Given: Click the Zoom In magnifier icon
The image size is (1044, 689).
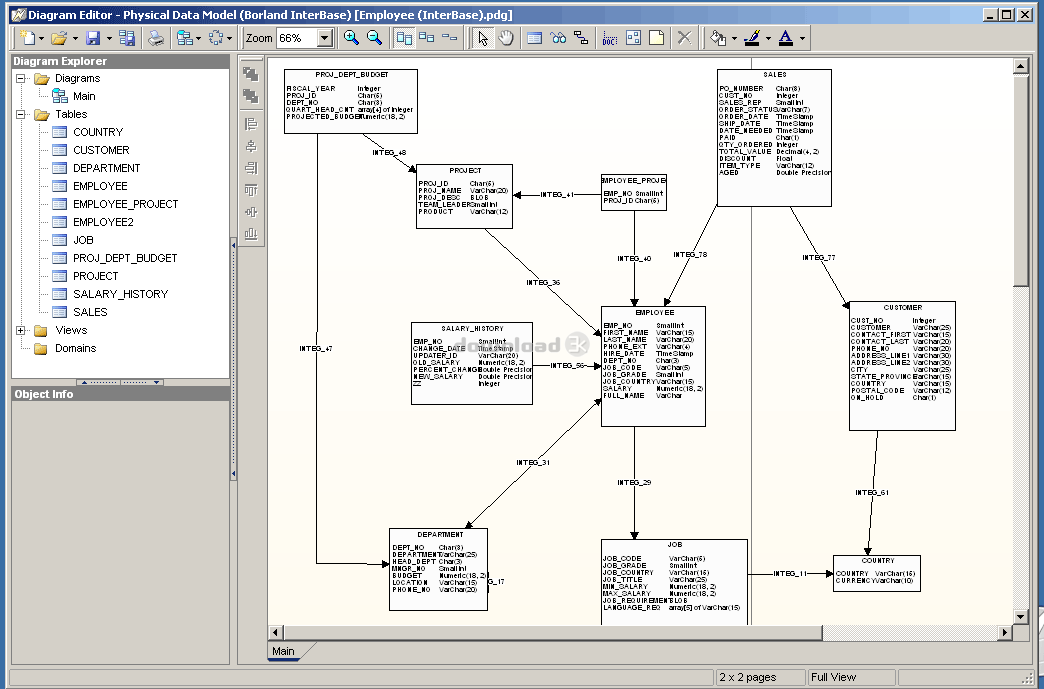Looking at the screenshot, I should 351,38.
